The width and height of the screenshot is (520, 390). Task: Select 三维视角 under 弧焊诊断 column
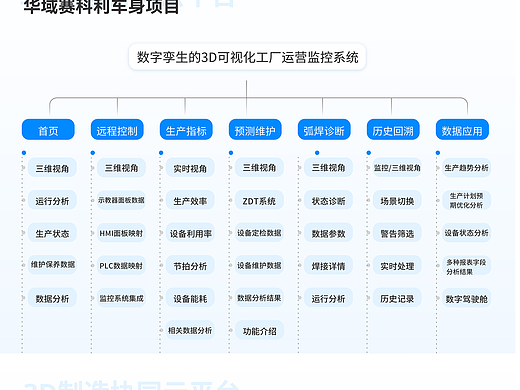pyautogui.click(x=328, y=168)
